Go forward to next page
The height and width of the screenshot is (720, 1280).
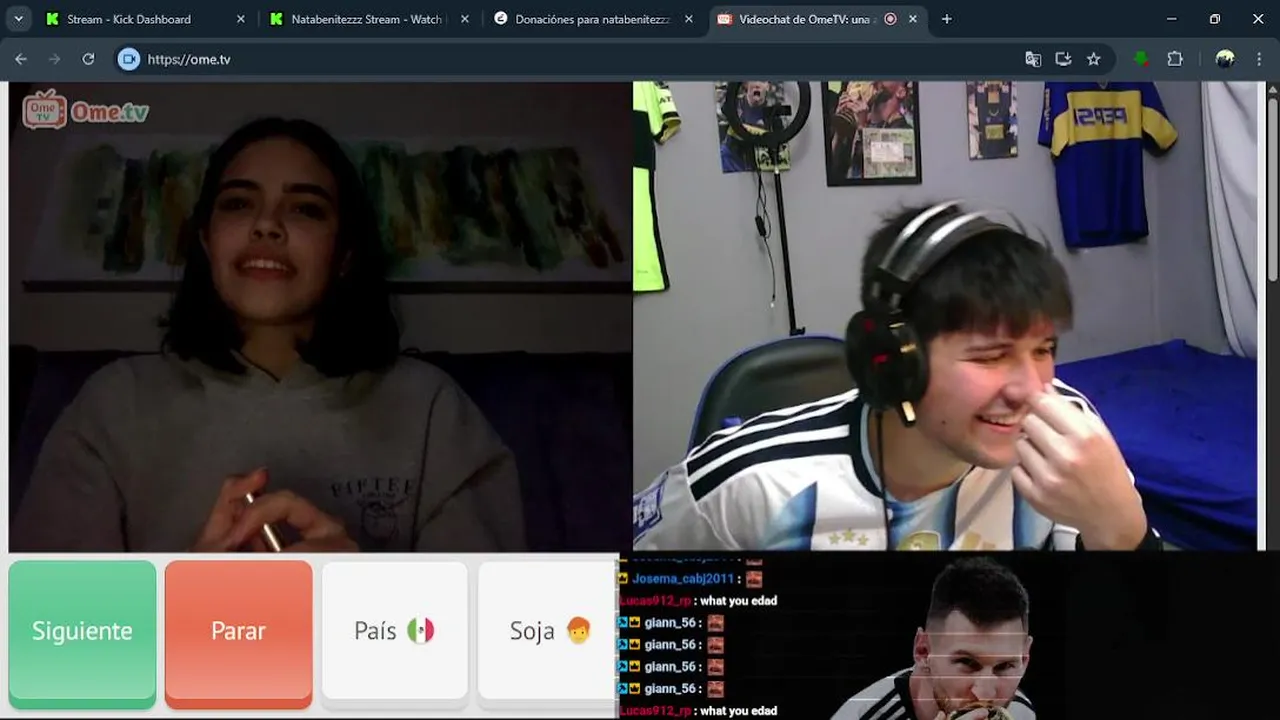(x=55, y=59)
